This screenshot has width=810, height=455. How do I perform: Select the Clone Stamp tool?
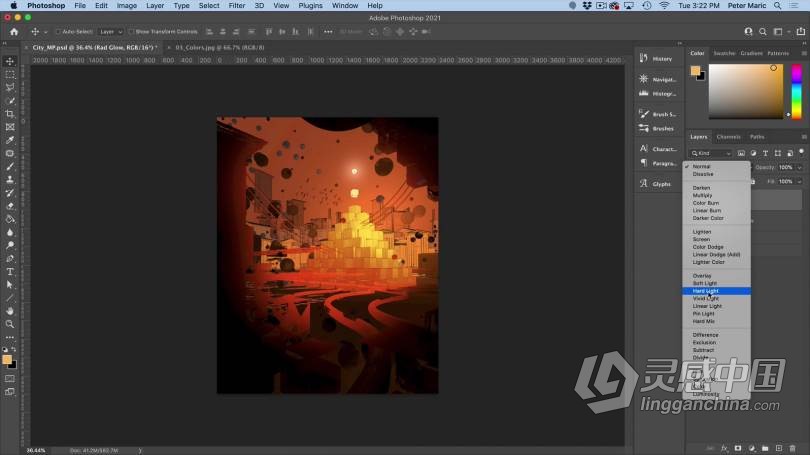click(x=10, y=180)
